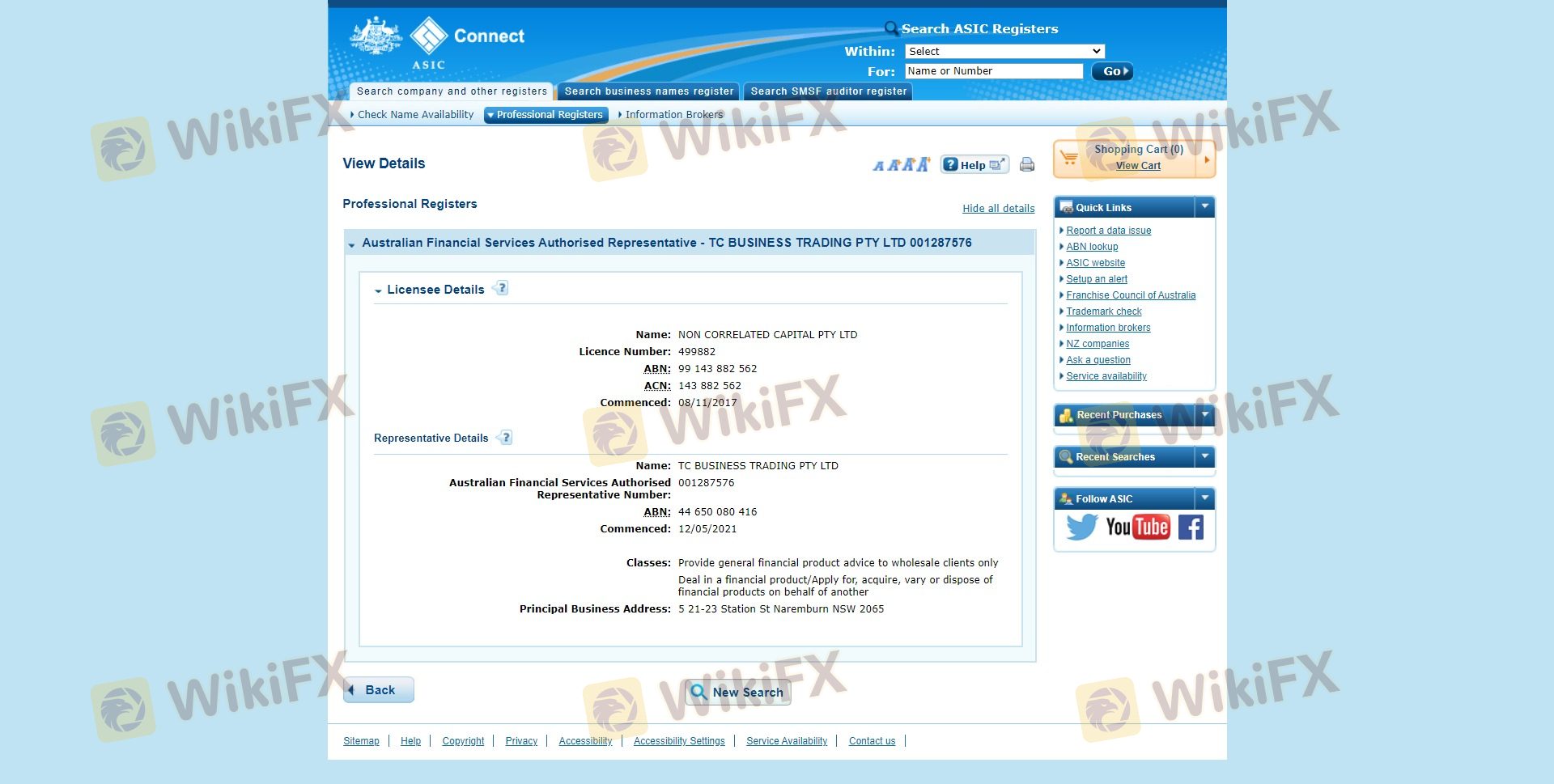Click the Licensee Details help icon
The height and width of the screenshot is (784, 1554).
tap(501, 289)
